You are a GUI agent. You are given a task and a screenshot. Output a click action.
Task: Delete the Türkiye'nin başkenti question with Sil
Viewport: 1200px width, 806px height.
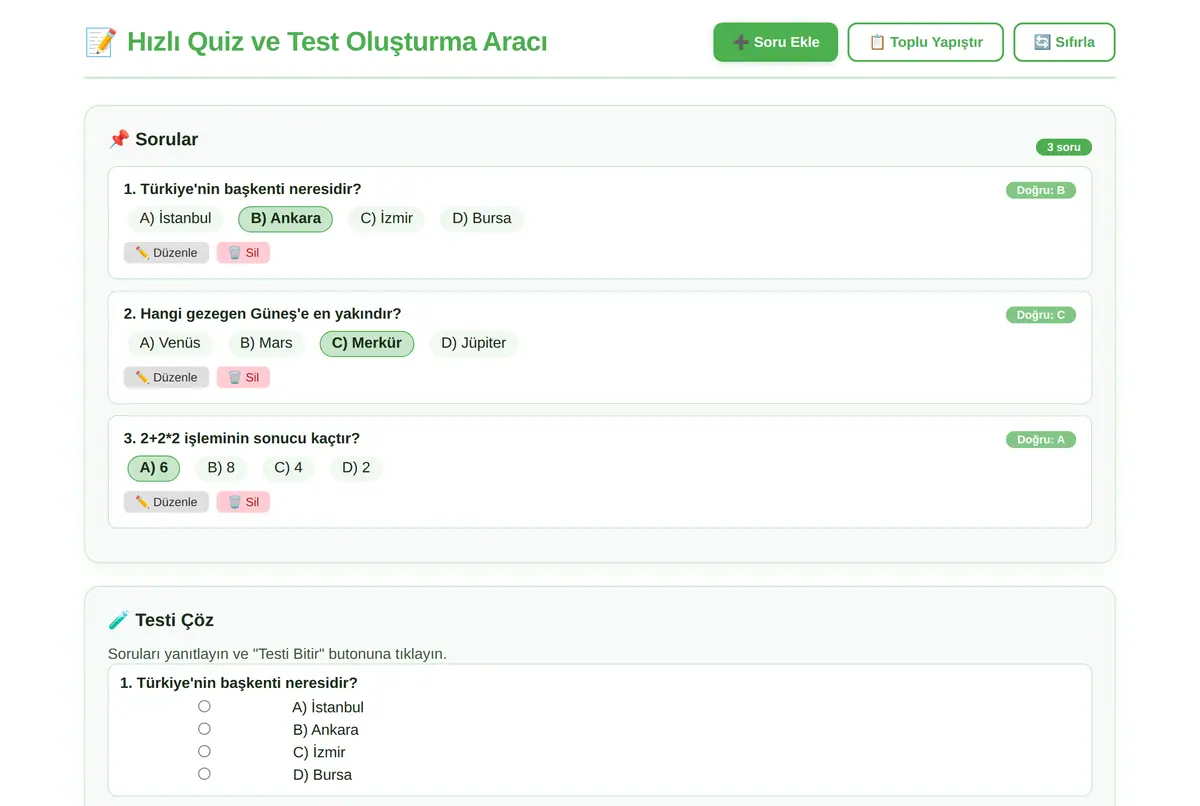(x=243, y=253)
